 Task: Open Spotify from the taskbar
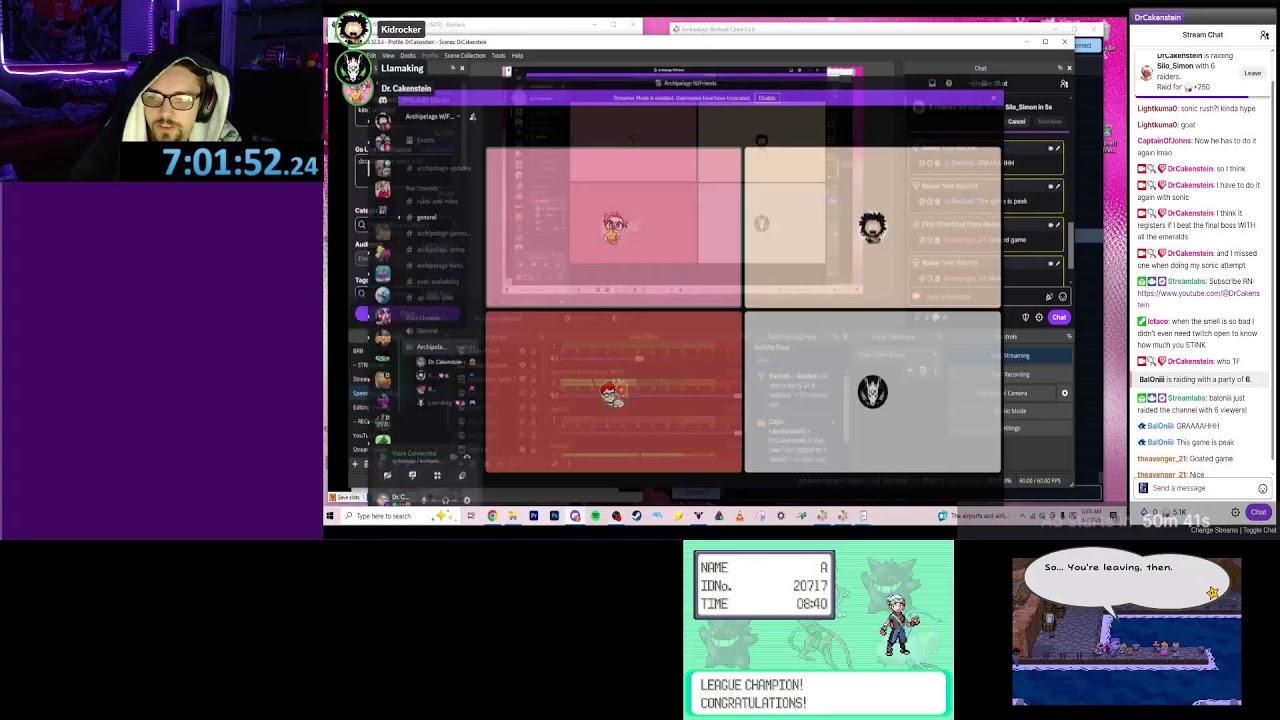point(595,516)
